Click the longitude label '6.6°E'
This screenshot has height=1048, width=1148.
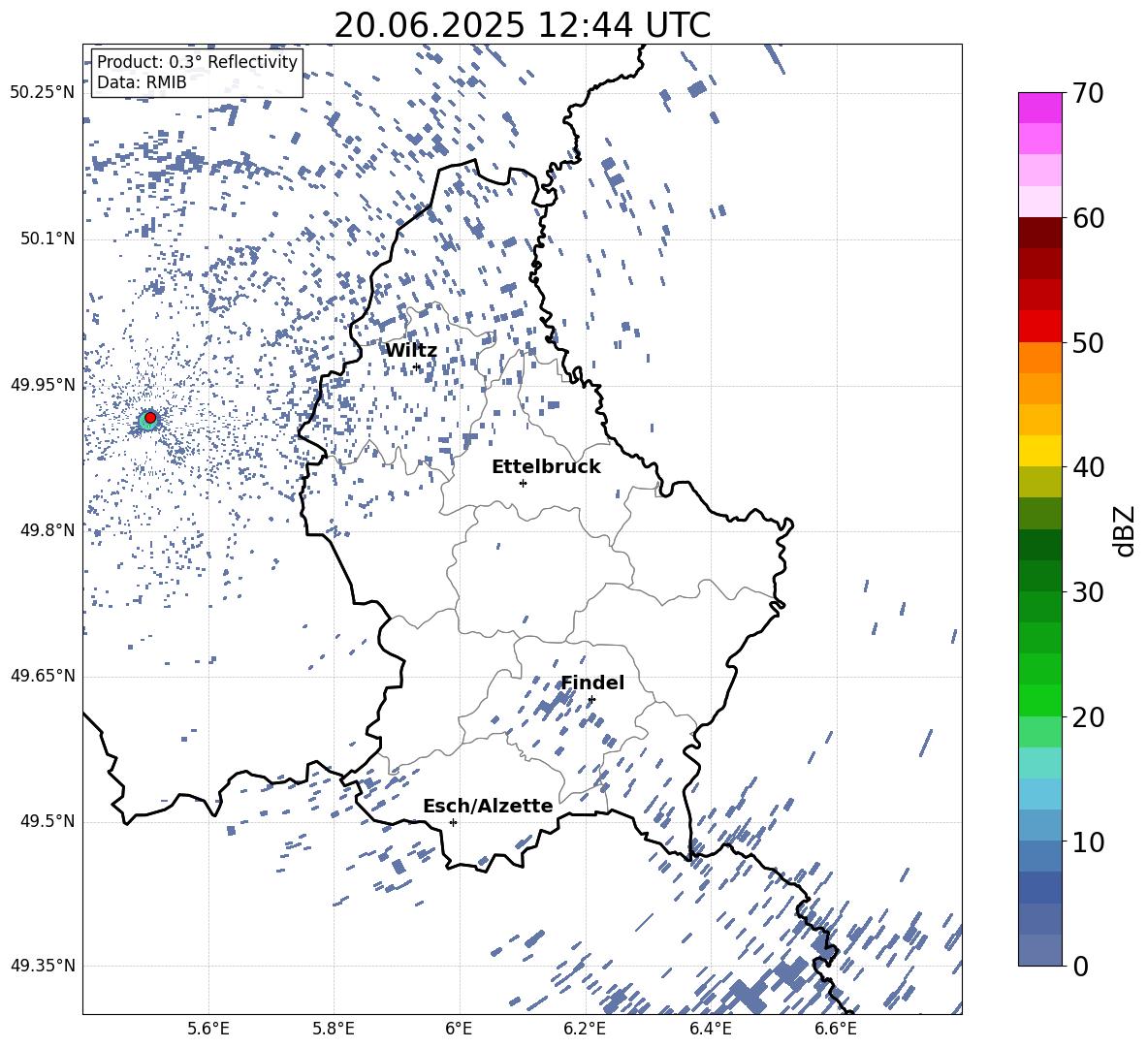tap(836, 1029)
